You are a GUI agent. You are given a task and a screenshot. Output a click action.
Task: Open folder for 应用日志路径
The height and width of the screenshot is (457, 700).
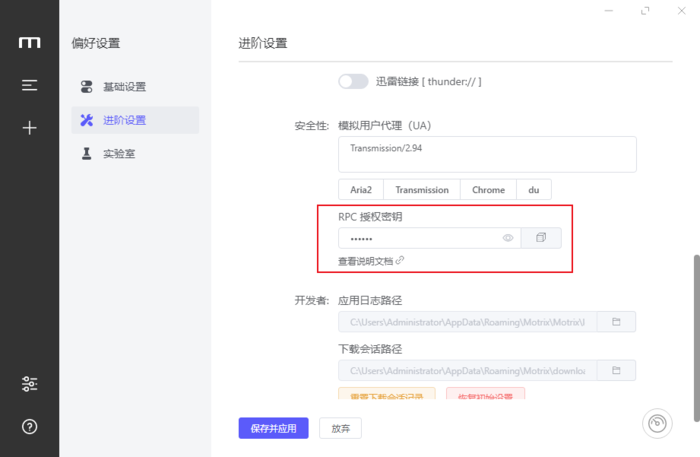coord(617,322)
